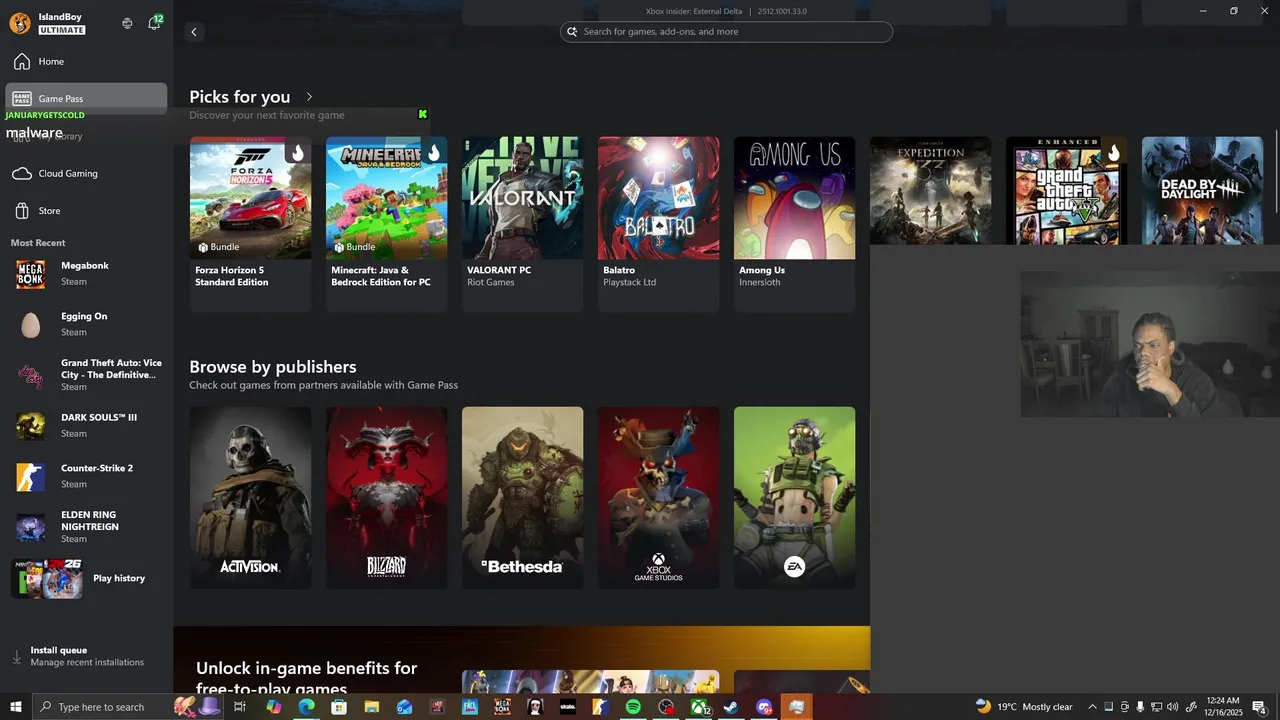
Task: Launch Egging On from Most Recent list
Action: click(x=86, y=324)
